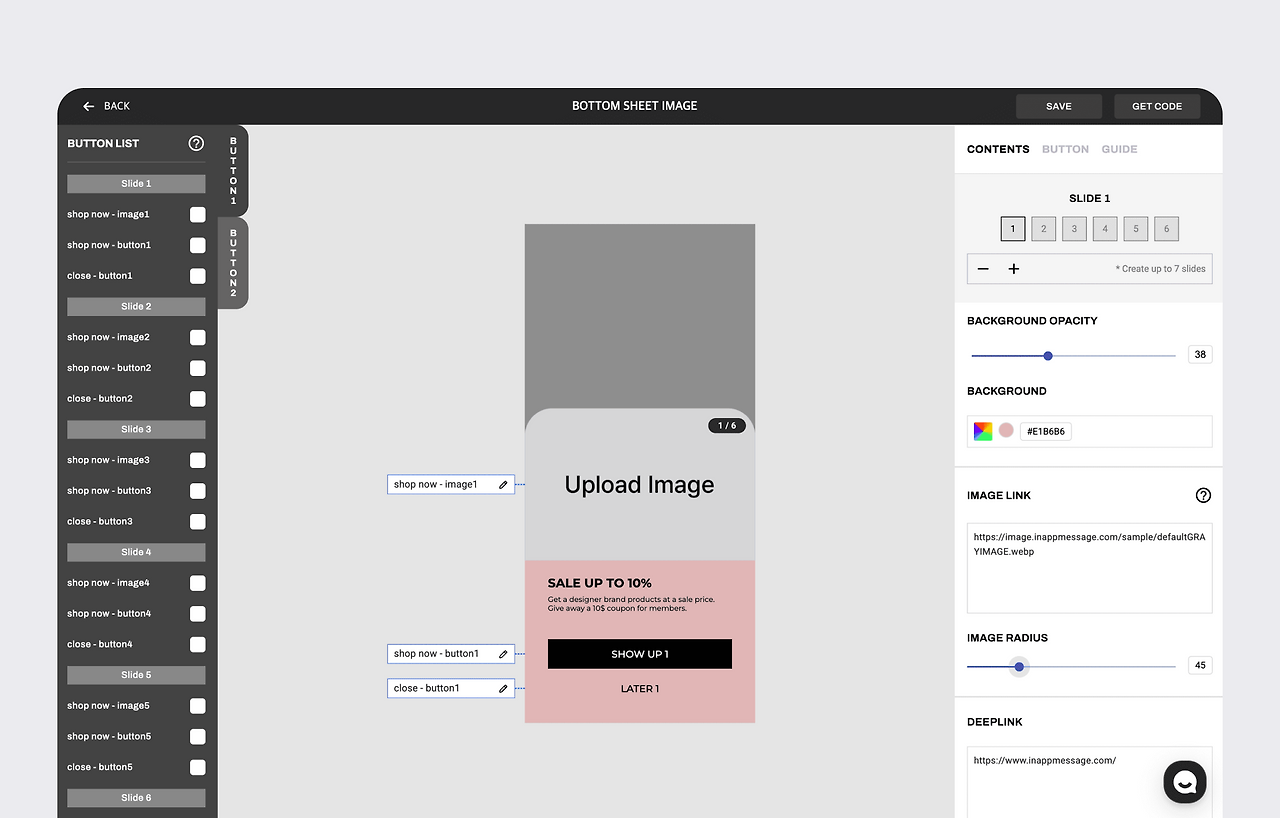Check shop now - button2 checkbox

pyautogui.click(x=198, y=368)
